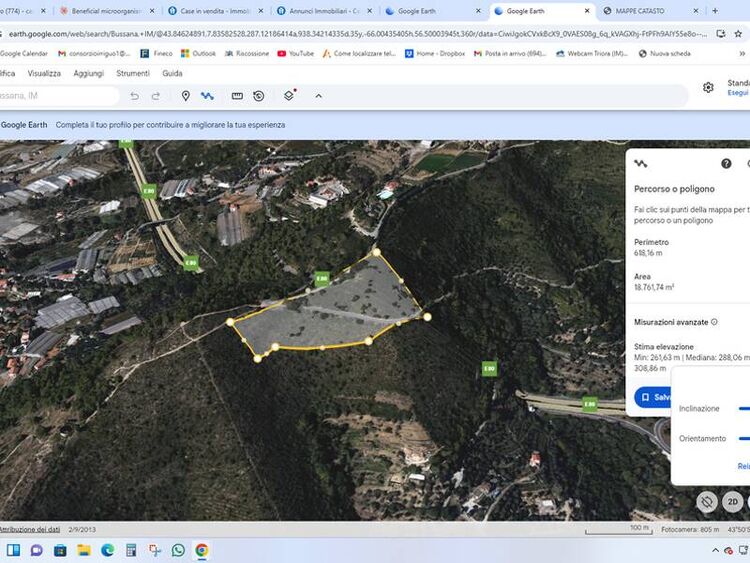Open the Aggiungi menu
Screen dimensions: 750x563
[x=88, y=73]
